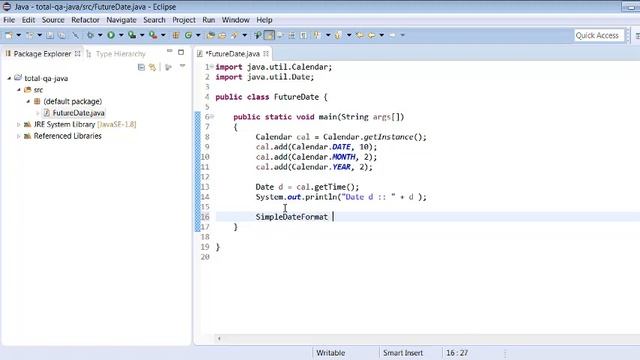Collapse the src folder node
The height and width of the screenshot is (360, 640).
(x=19, y=90)
